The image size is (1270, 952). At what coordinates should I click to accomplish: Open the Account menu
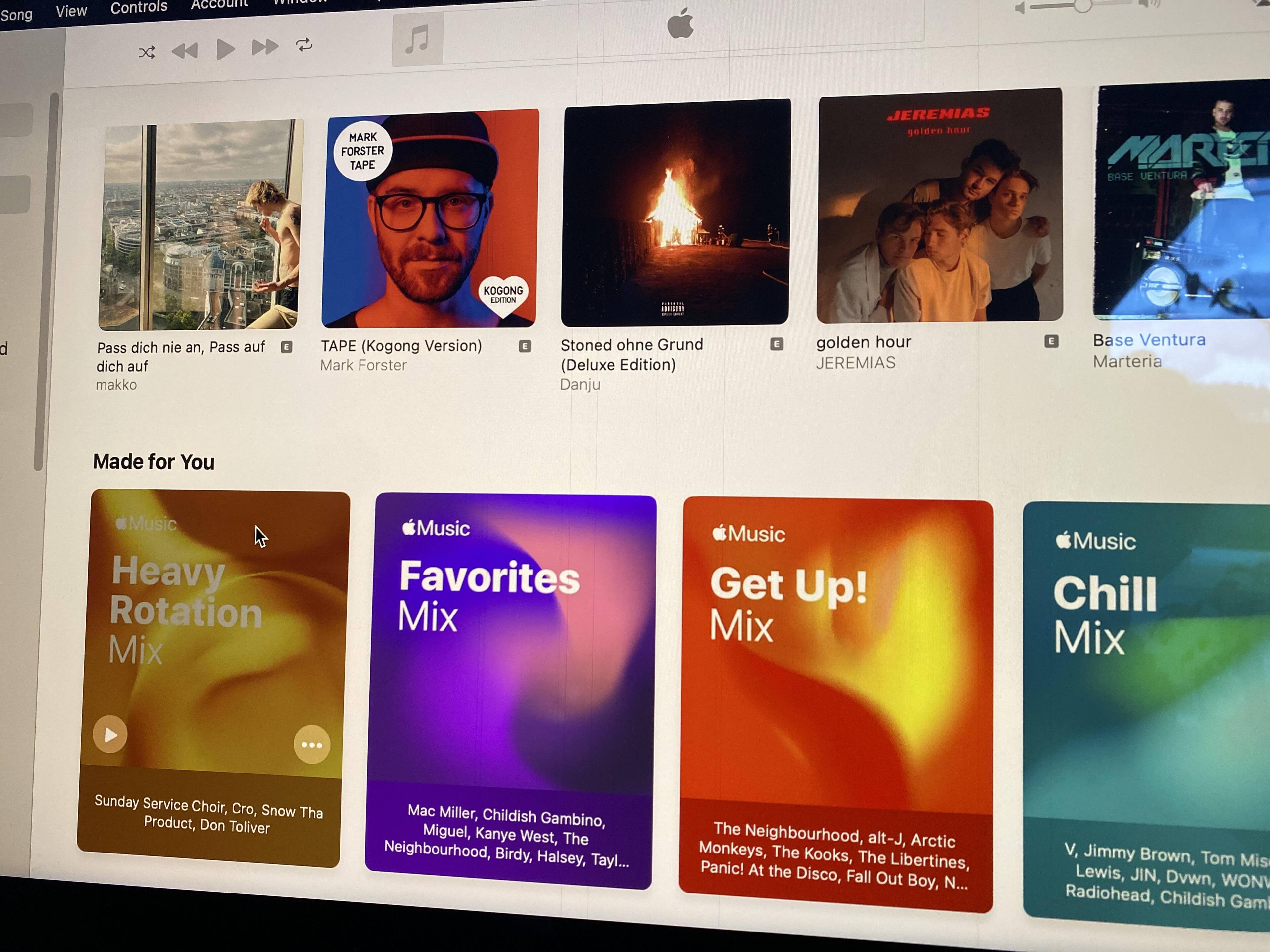tap(219, 5)
